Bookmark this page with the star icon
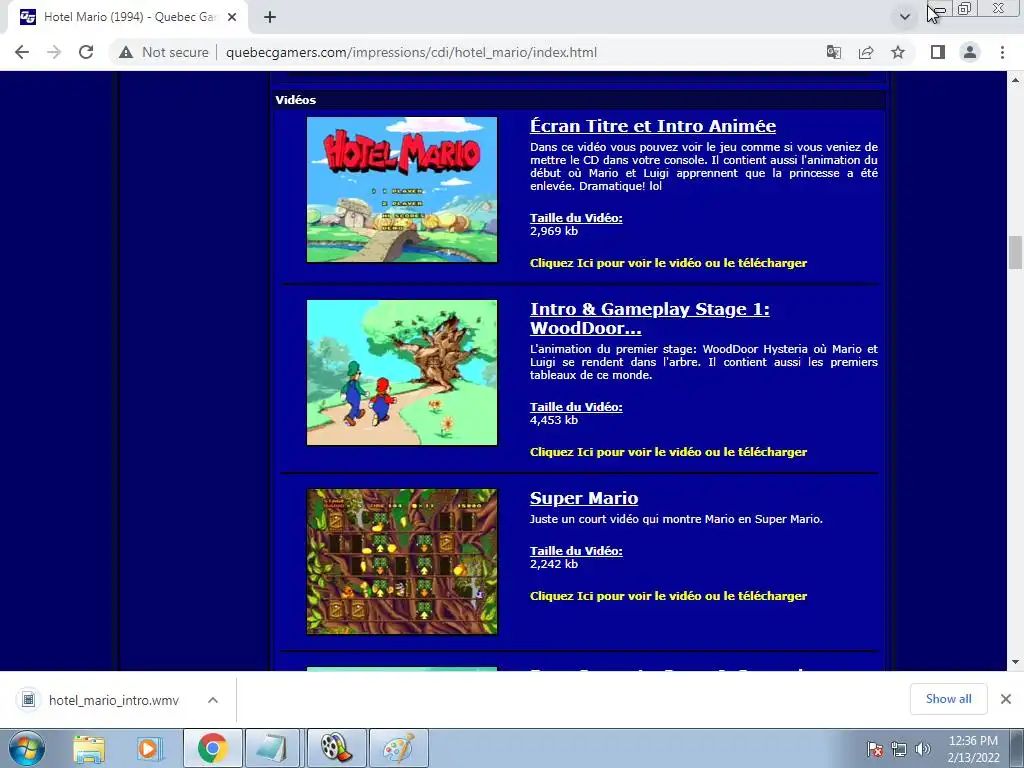 coord(898,52)
